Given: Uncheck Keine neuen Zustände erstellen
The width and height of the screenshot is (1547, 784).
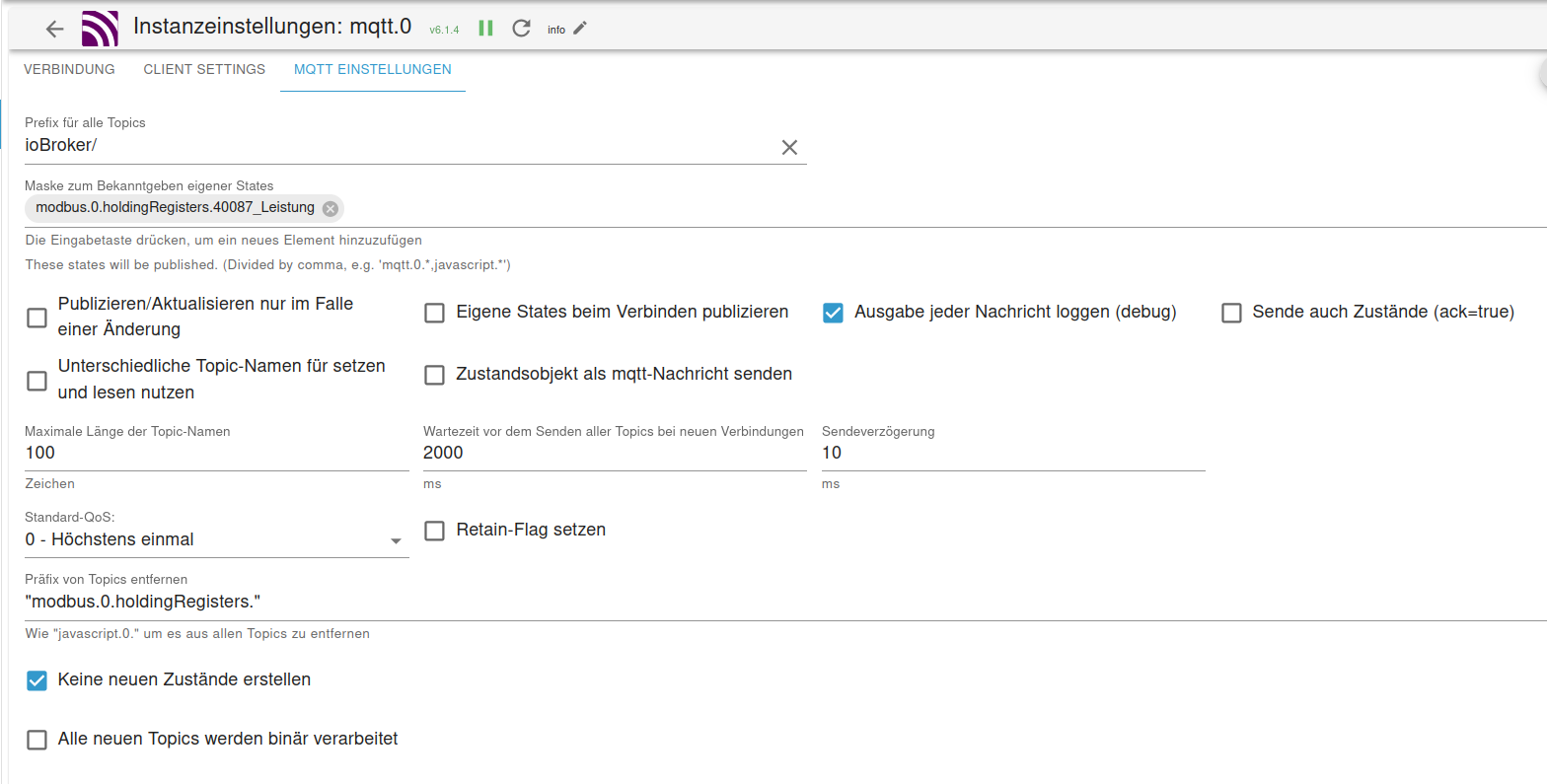Looking at the screenshot, I should [37, 680].
